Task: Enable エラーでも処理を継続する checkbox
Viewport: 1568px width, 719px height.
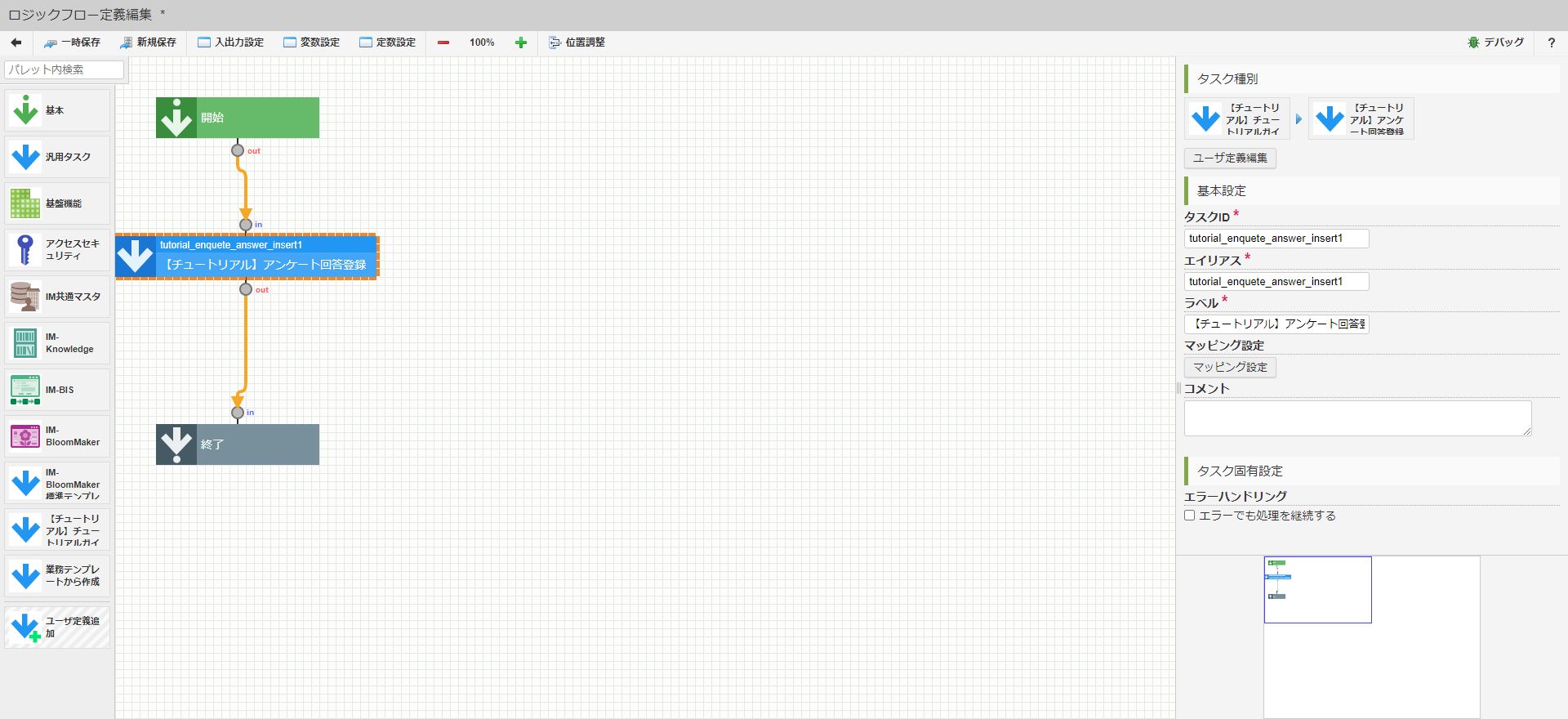Action: (1190, 516)
